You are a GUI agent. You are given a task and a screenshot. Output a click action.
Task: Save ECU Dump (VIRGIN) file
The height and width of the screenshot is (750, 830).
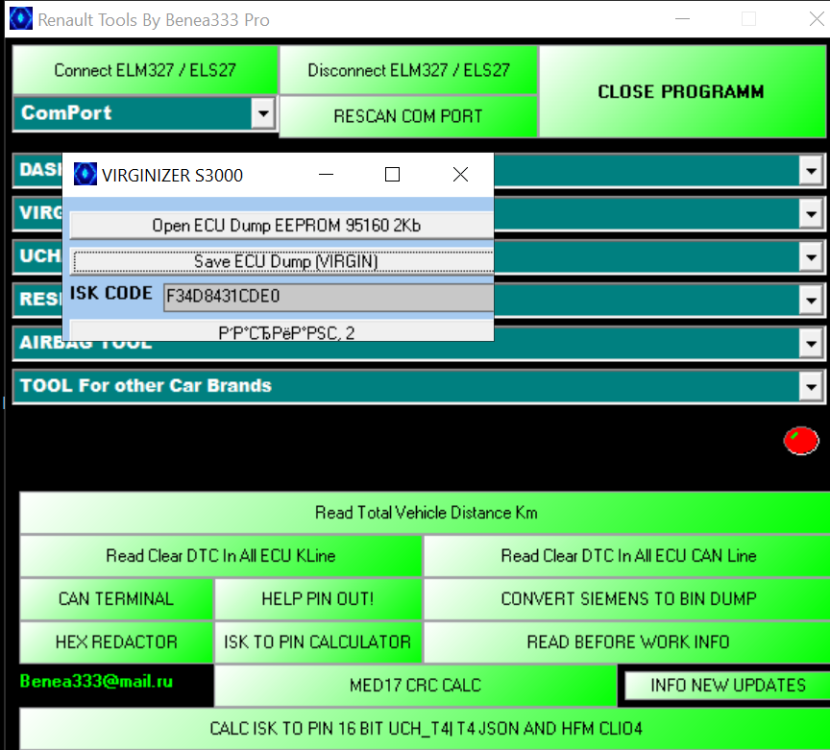point(283,261)
